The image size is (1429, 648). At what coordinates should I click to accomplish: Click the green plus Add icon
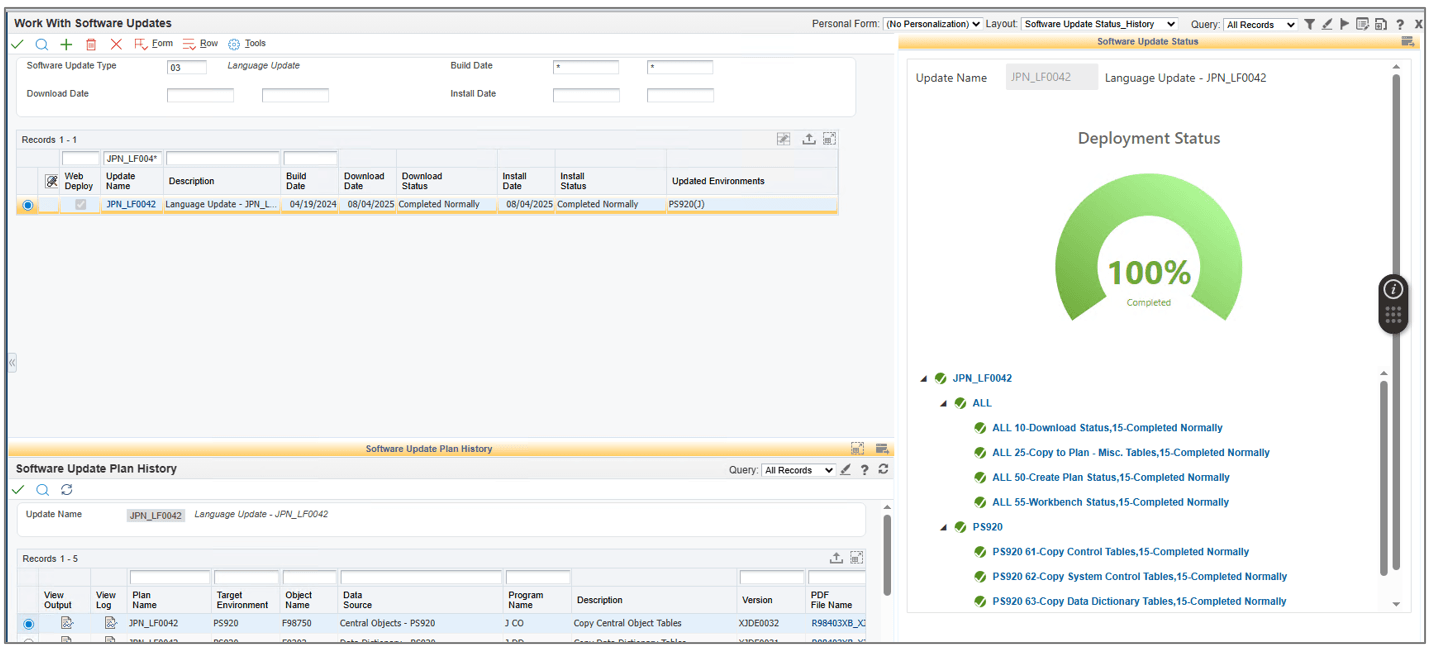66,44
